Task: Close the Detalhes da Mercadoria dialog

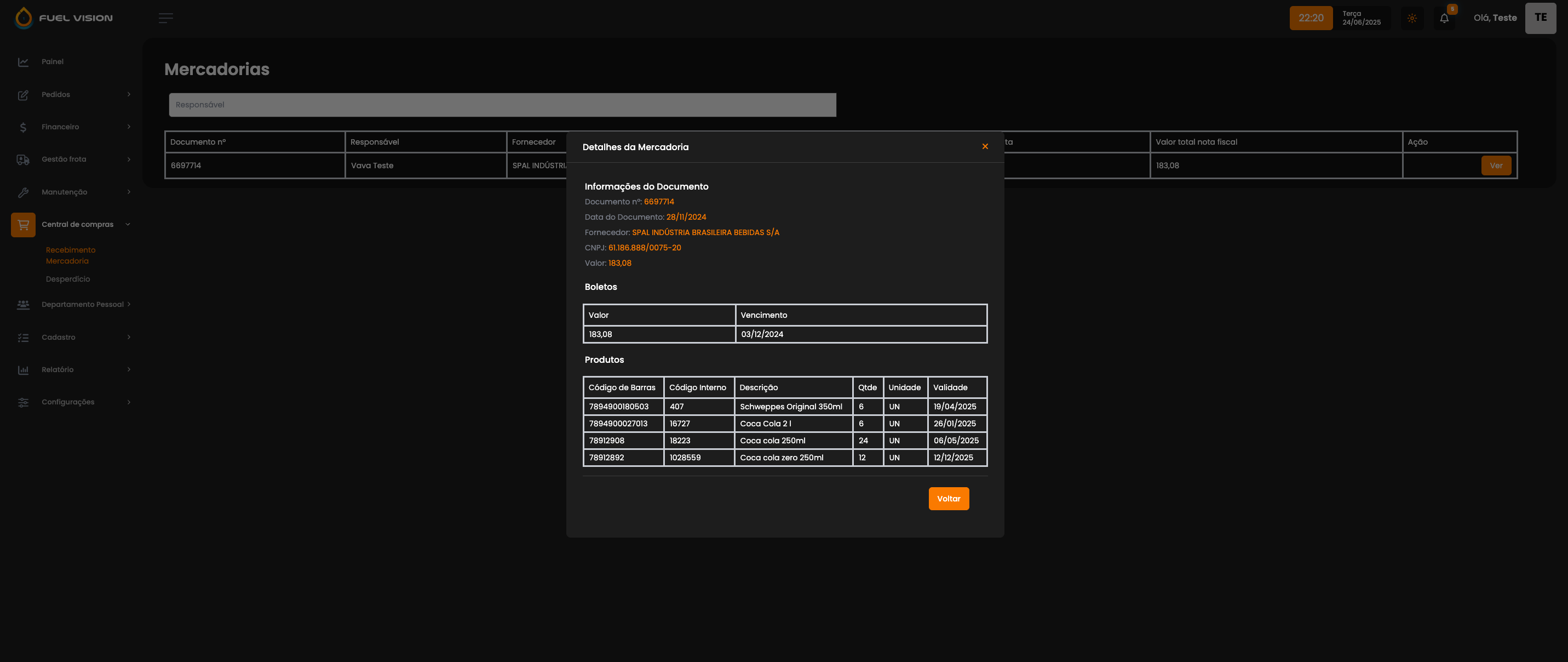Action: click(985, 147)
